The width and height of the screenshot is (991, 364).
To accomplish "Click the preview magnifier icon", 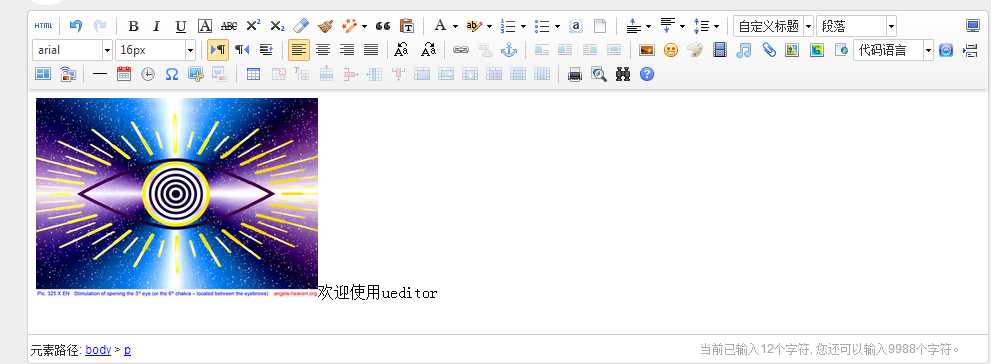I will [x=599, y=74].
